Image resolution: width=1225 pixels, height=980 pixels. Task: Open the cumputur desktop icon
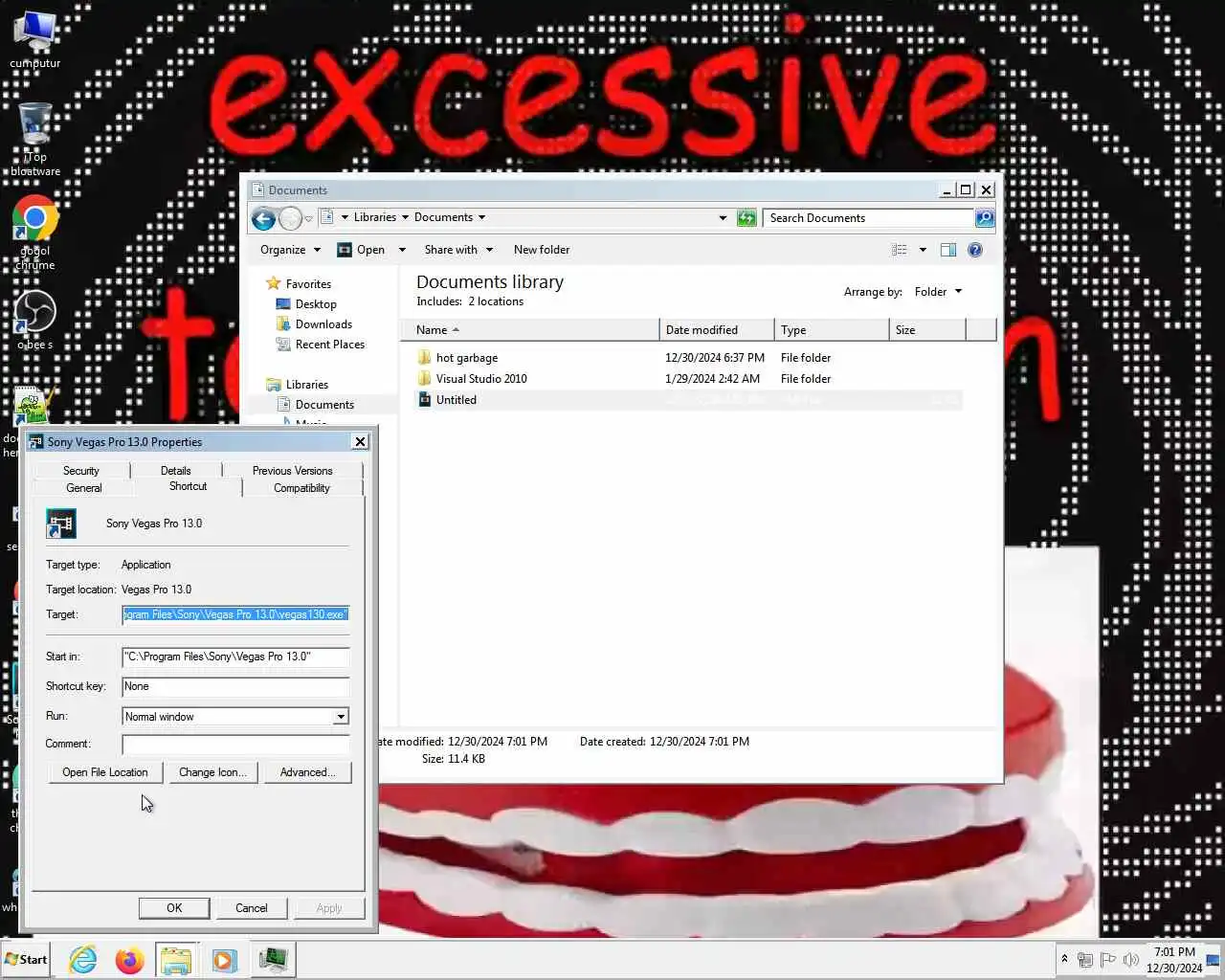tap(35, 38)
